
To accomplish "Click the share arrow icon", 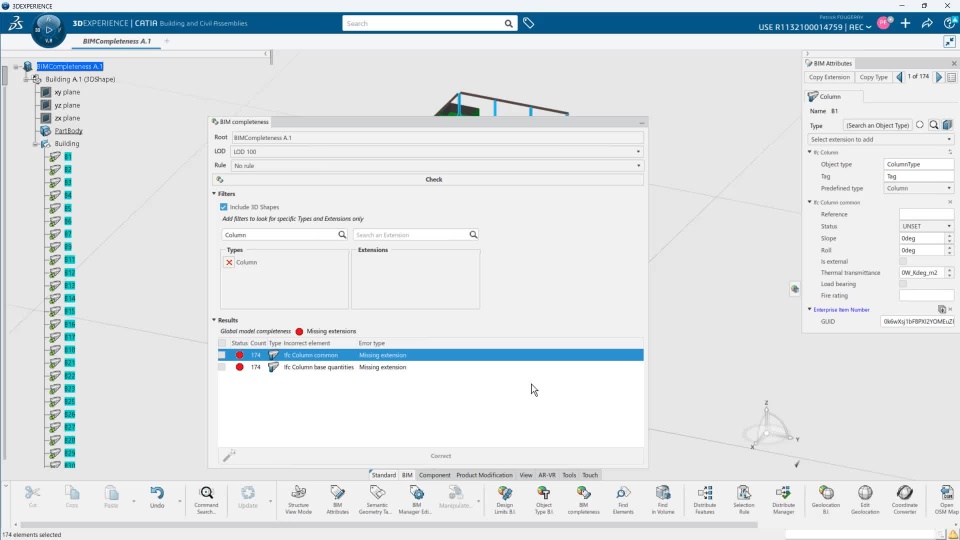I will (927, 23).
